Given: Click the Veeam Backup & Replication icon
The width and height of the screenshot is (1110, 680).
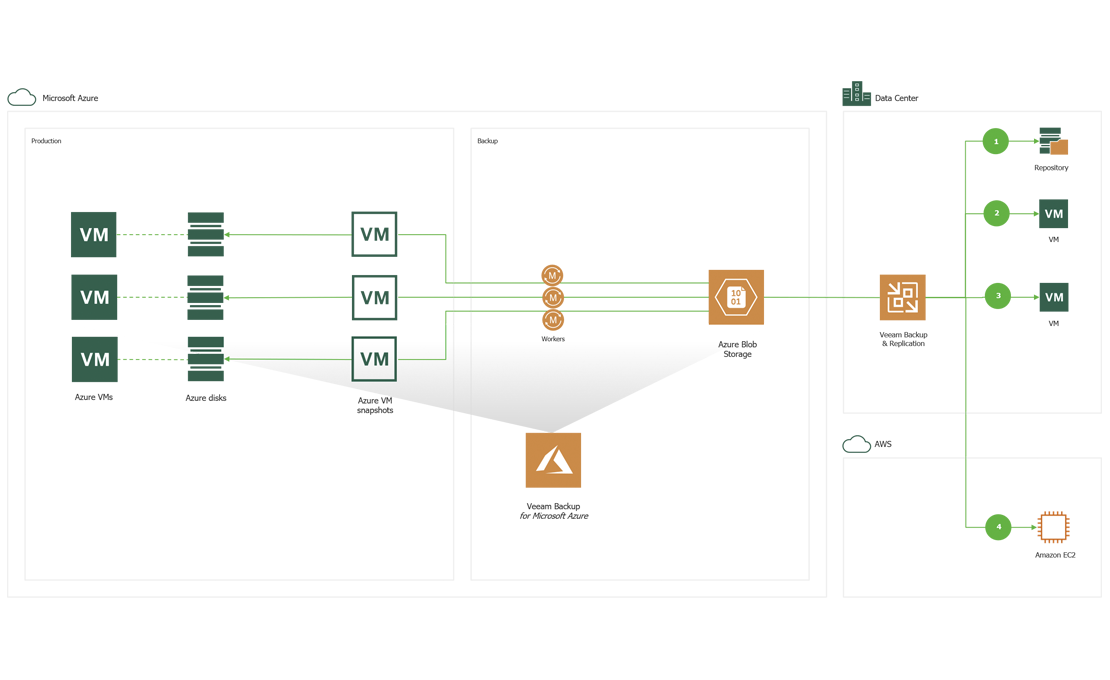Looking at the screenshot, I should (902, 297).
